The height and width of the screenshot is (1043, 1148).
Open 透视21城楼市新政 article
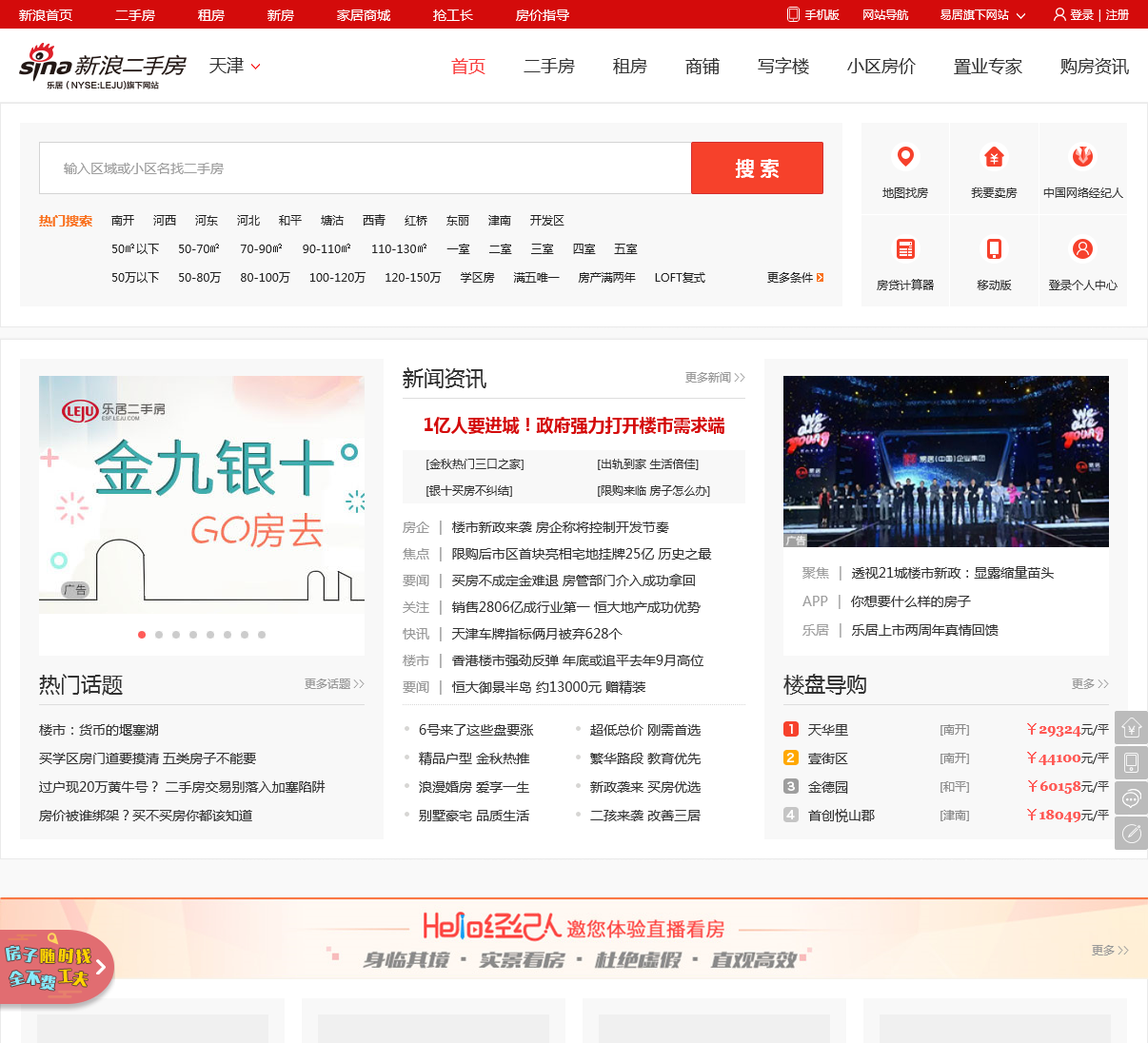[x=953, y=573]
